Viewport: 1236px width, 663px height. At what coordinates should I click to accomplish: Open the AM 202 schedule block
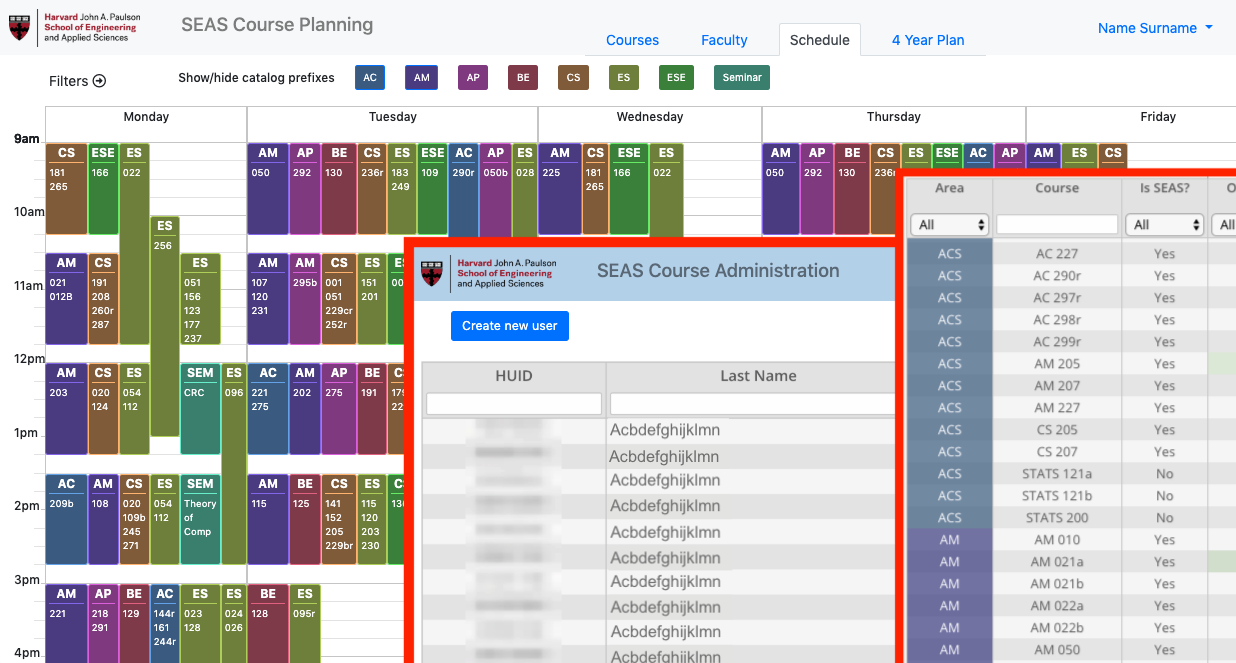[305, 408]
